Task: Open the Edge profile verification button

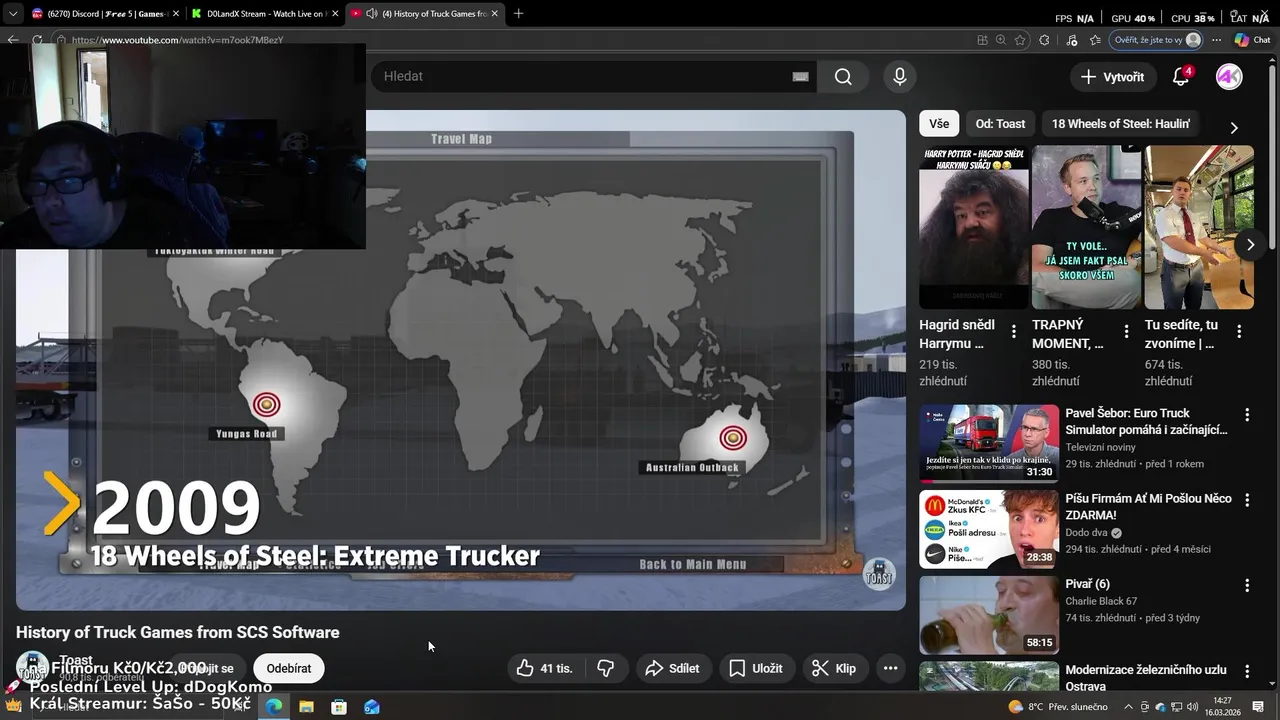Action: click(1157, 40)
